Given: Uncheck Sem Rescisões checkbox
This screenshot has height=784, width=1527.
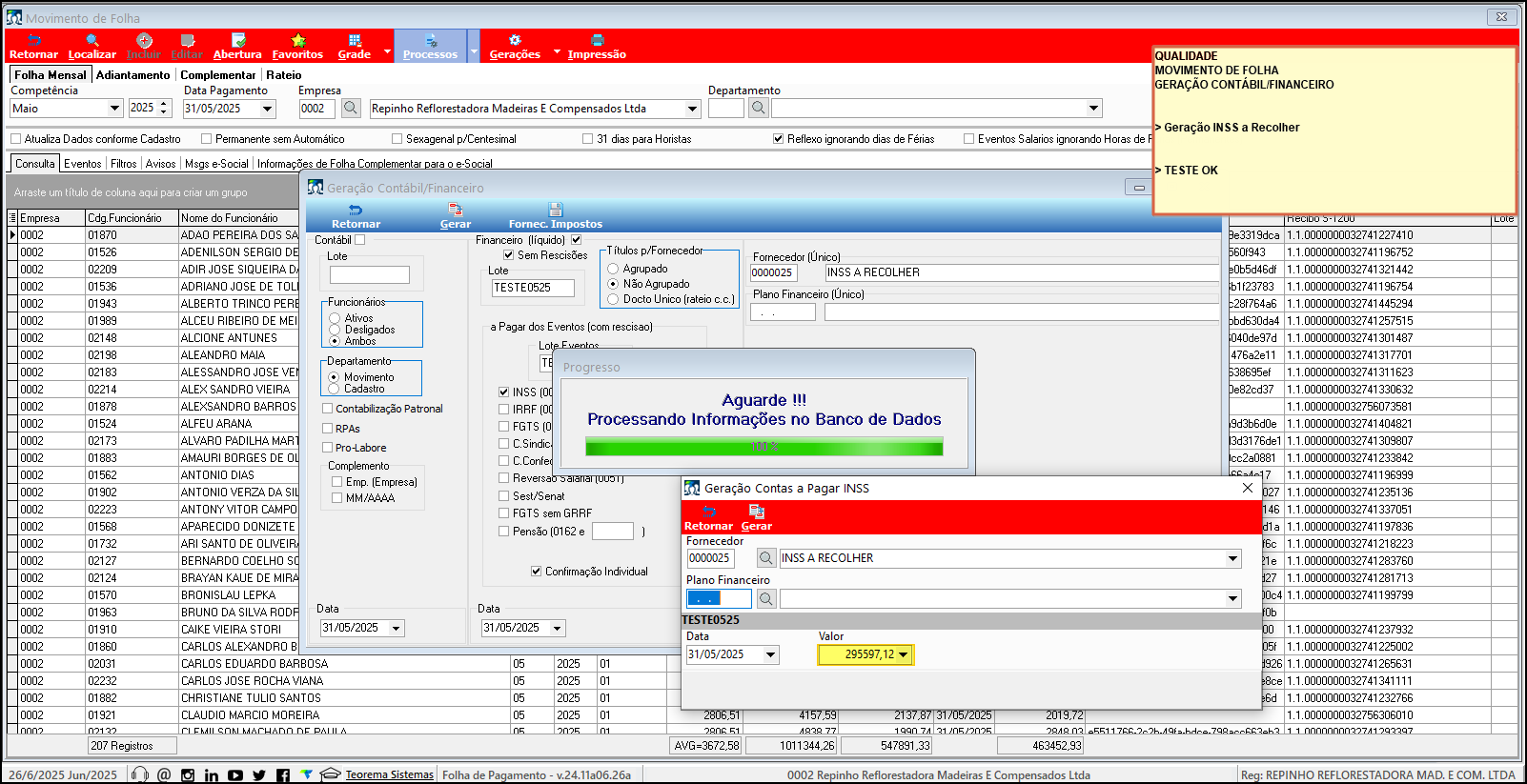Looking at the screenshot, I should pos(509,255).
